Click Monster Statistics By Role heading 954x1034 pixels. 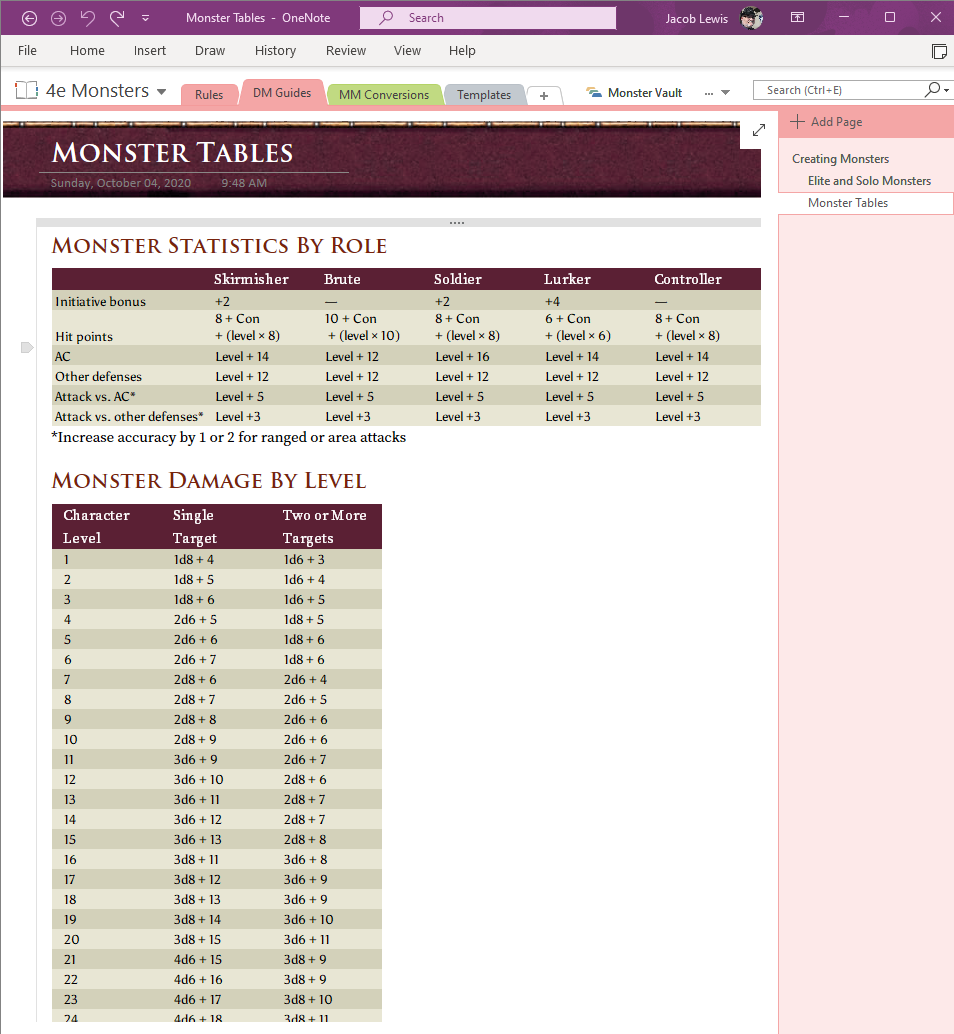click(x=219, y=246)
